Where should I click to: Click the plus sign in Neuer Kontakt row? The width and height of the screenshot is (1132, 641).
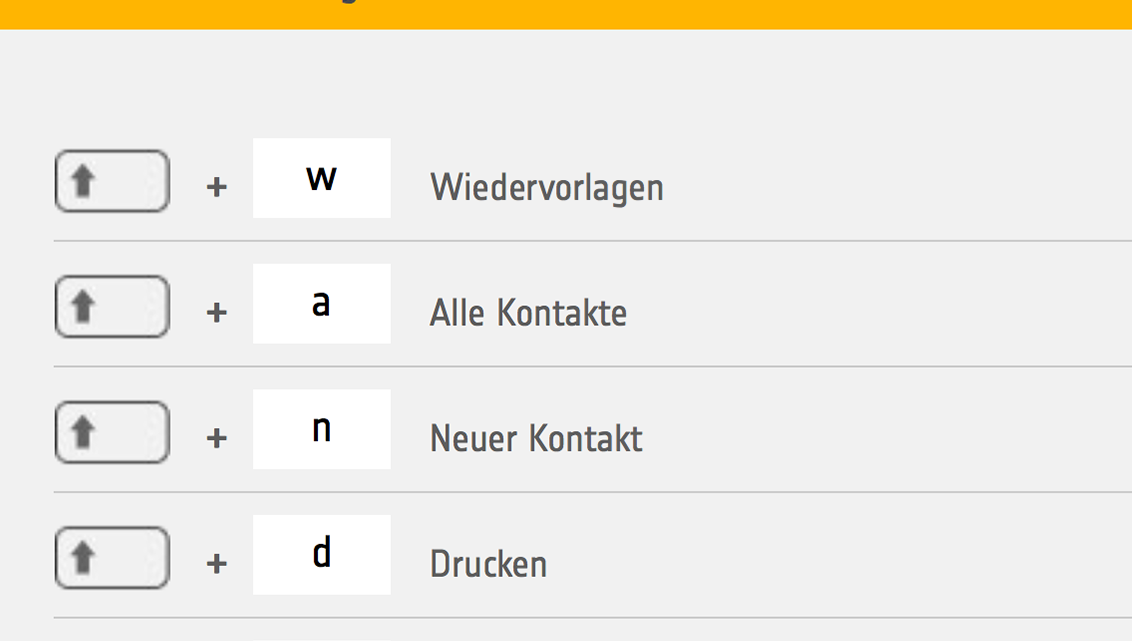coord(217,439)
